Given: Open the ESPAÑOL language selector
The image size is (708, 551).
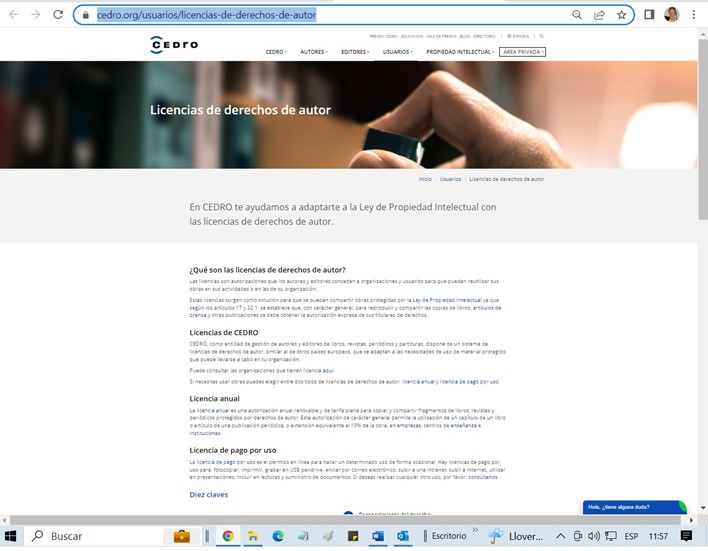Looking at the screenshot, I should [x=518, y=36].
